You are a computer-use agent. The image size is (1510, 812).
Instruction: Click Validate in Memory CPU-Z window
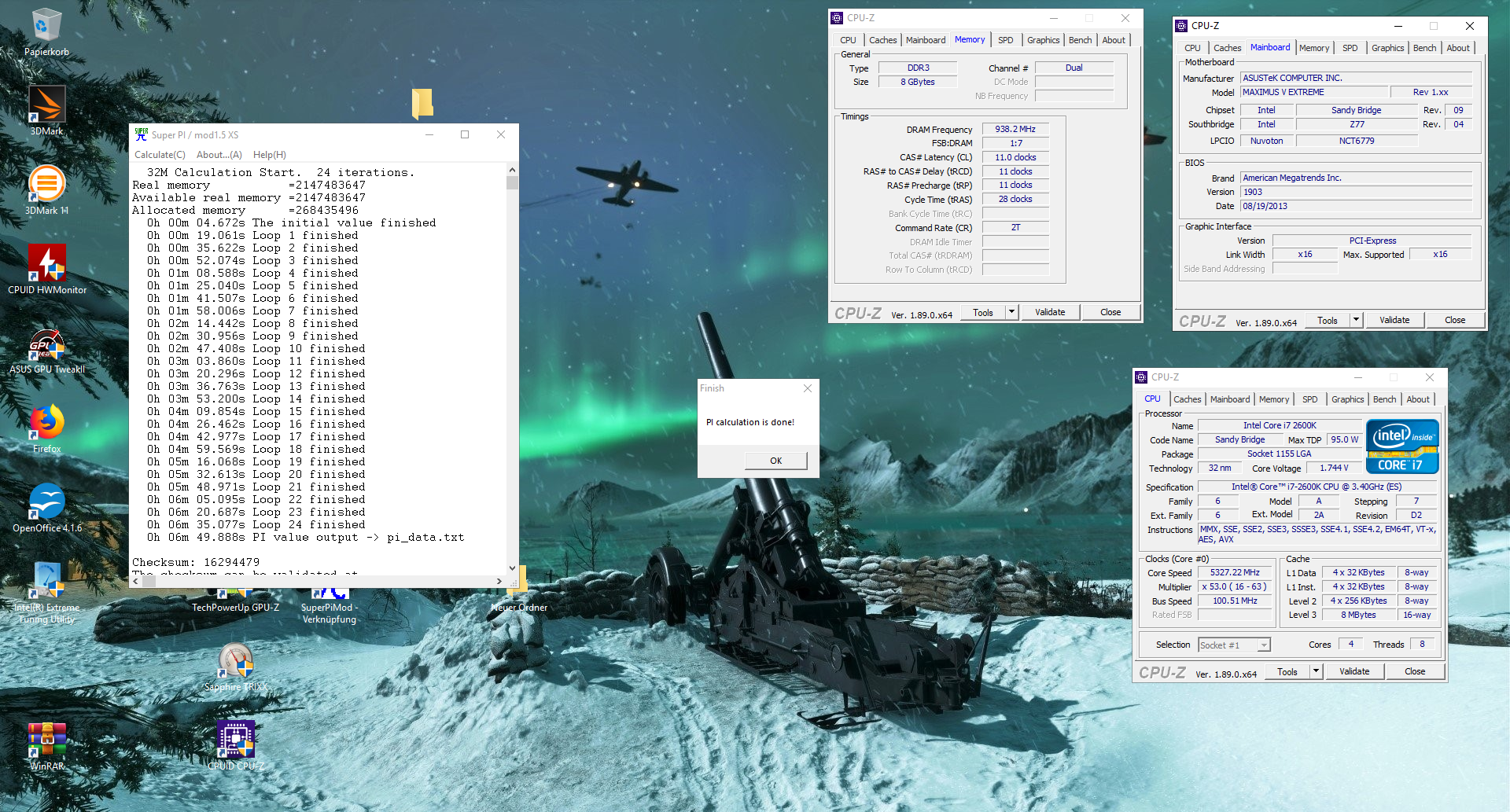tap(1050, 312)
